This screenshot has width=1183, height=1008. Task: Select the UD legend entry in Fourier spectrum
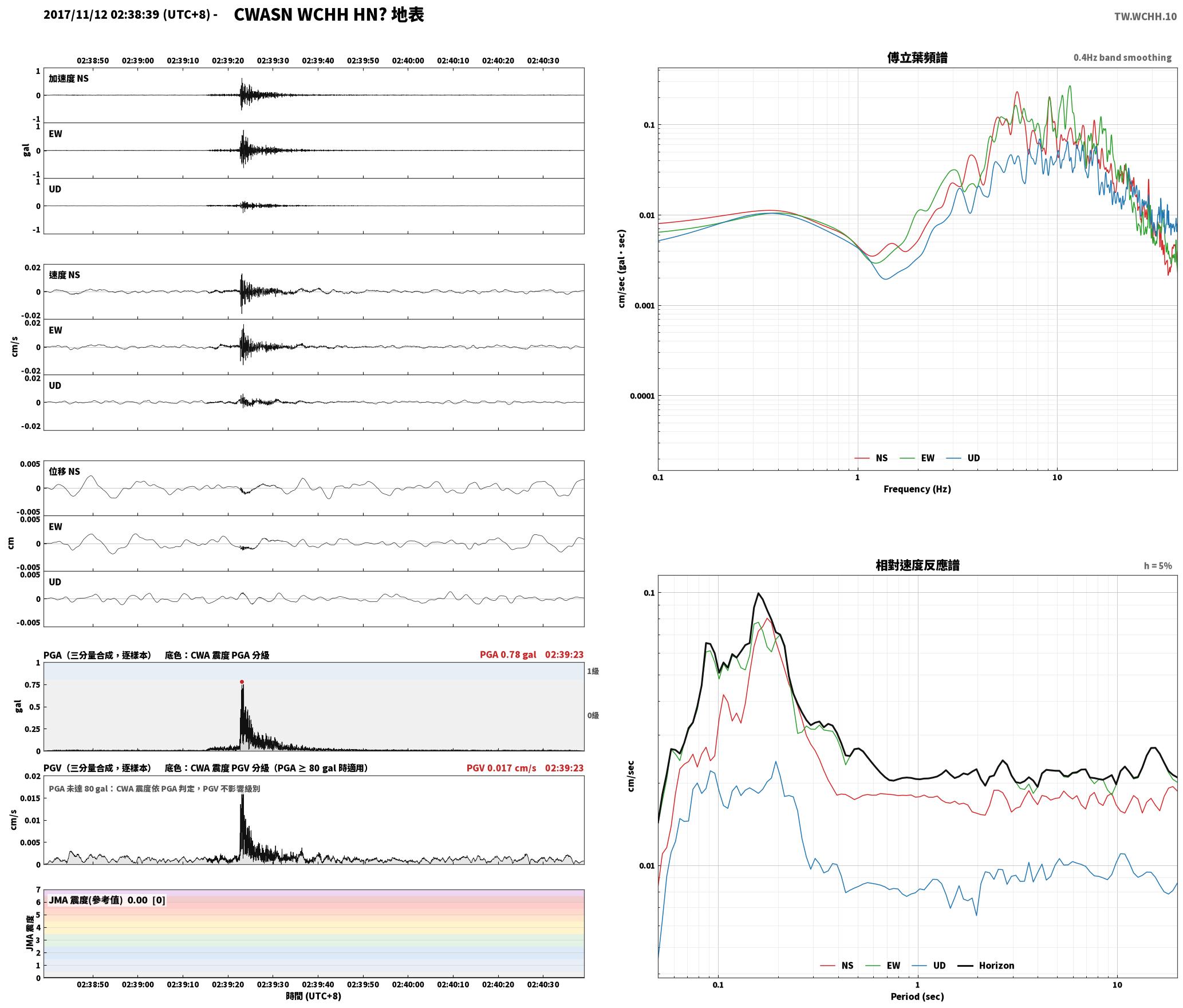tap(963, 458)
